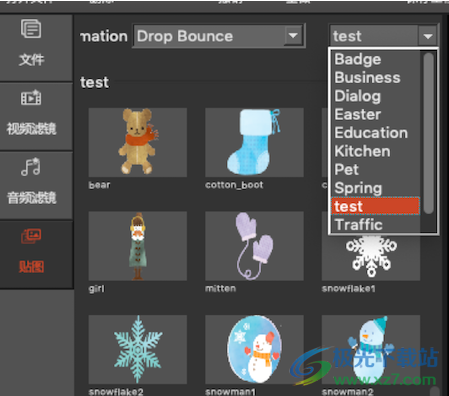Select the mitten sticker thumbnail
The image size is (449, 396).
(254, 246)
